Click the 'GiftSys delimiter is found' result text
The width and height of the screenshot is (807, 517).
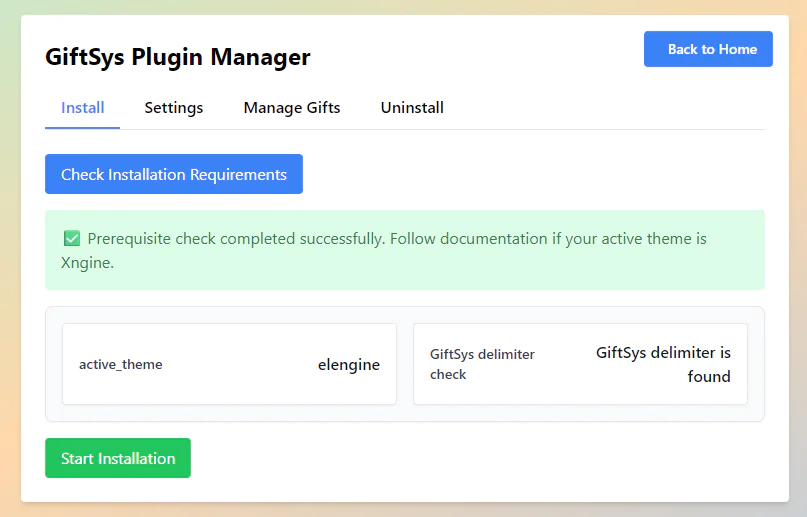coord(663,364)
